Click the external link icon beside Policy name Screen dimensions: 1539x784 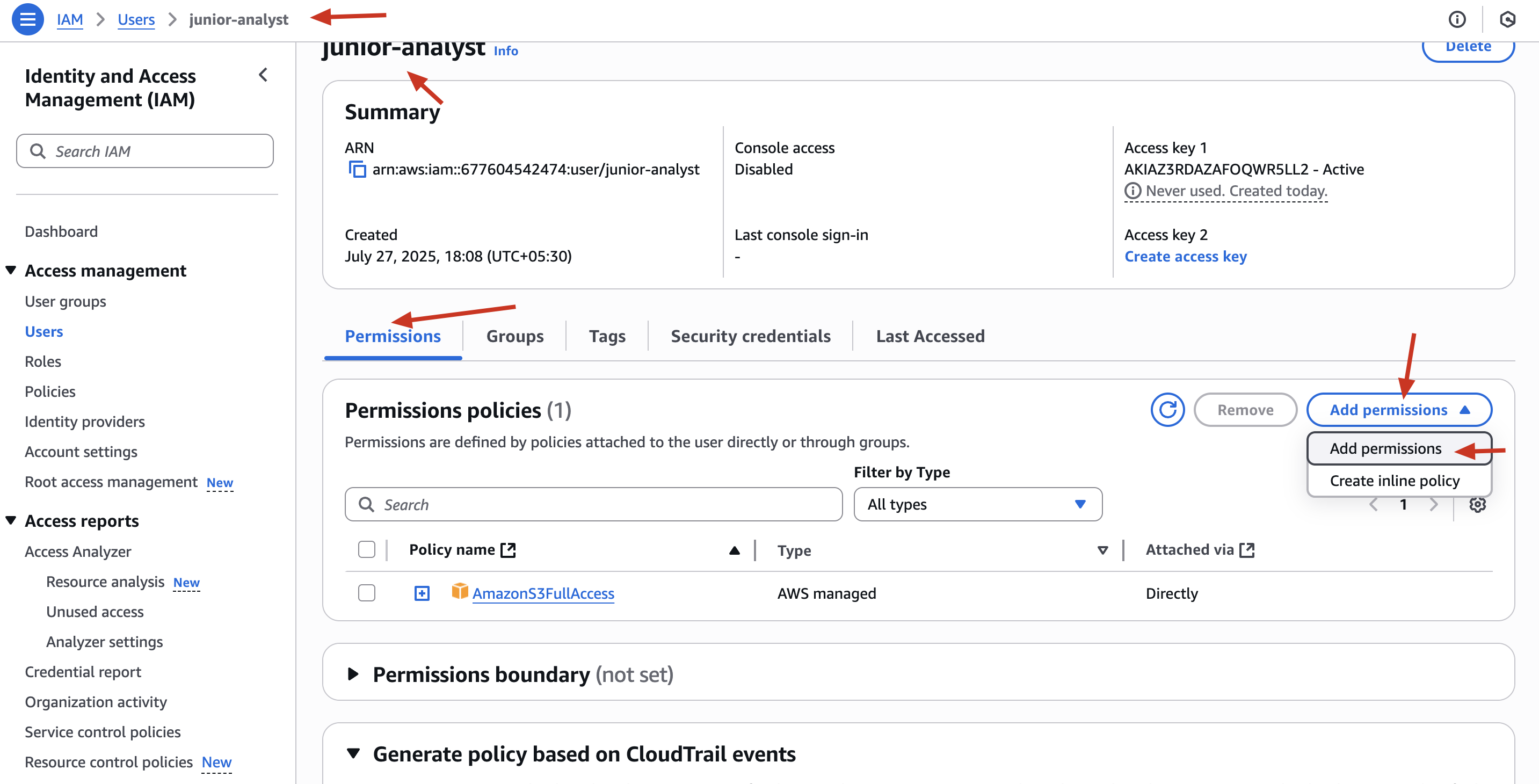[x=508, y=550]
